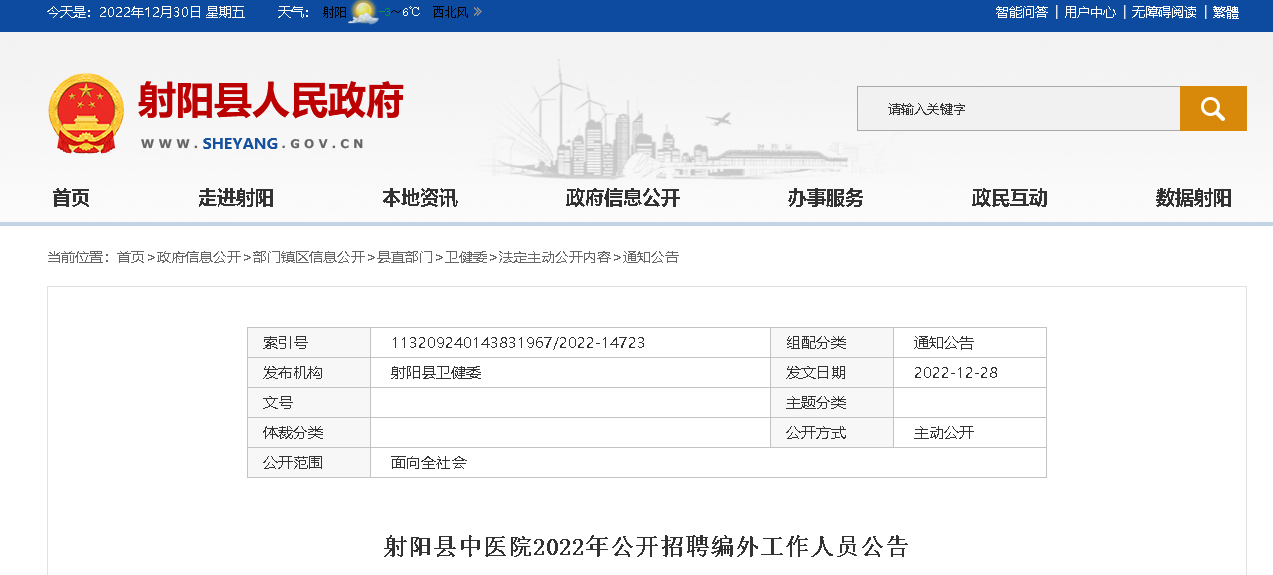Screen dimensions: 1273x575
Task: Select 办事服务 in main navigation
Action: click(x=825, y=198)
